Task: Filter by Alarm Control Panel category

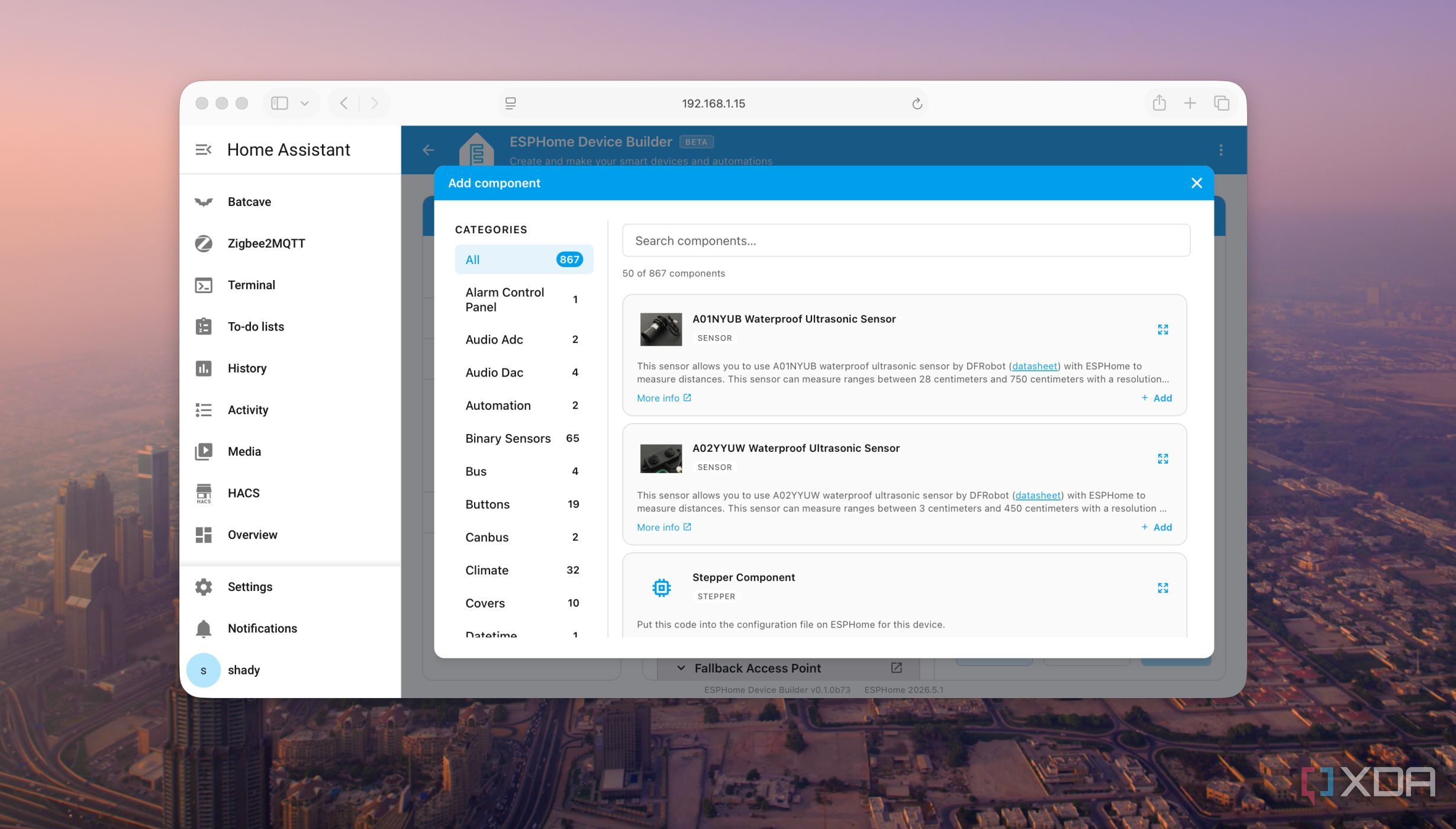Action: pos(524,300)
